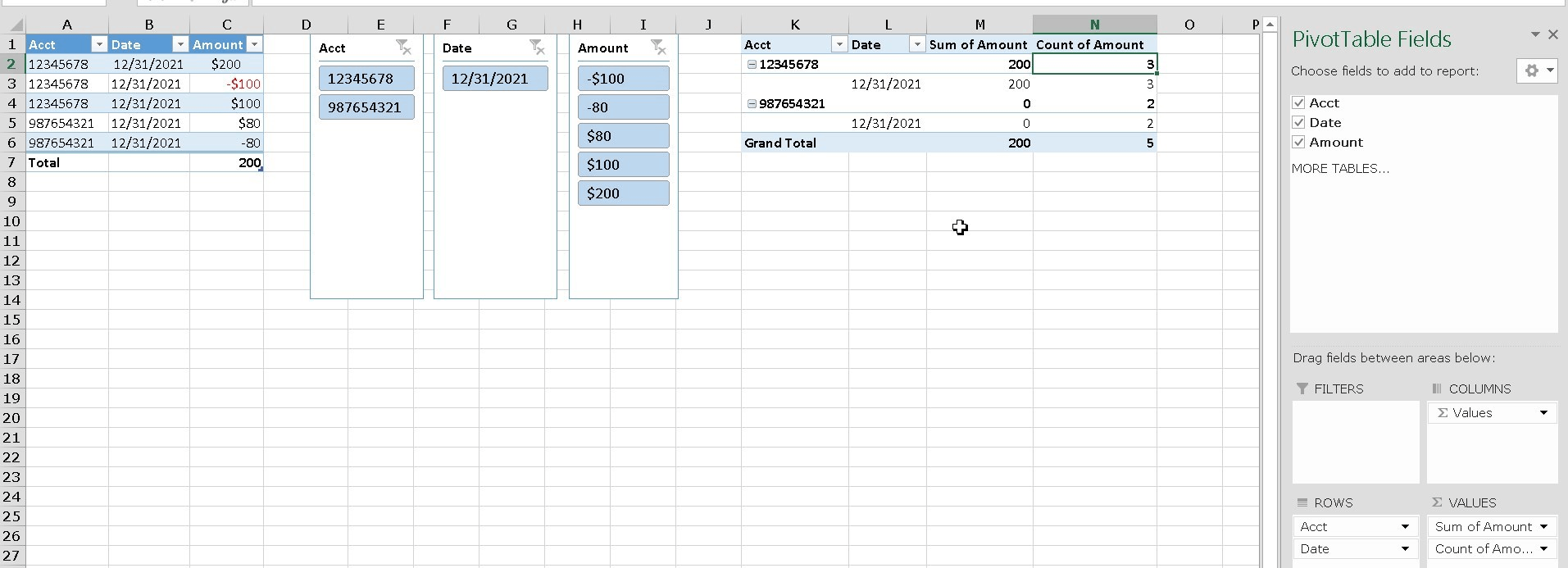Open Acct field dropdown in ROWS area
Viewport: 1568px width, 568px height.
tap(1405, 527)
